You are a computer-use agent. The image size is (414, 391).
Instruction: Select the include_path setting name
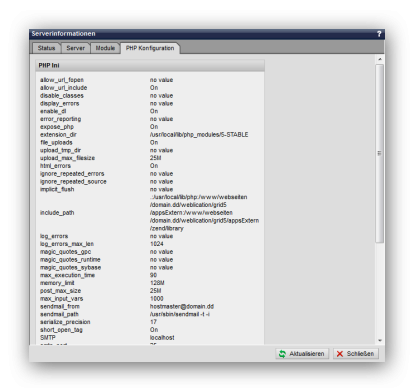coord(57,213)
